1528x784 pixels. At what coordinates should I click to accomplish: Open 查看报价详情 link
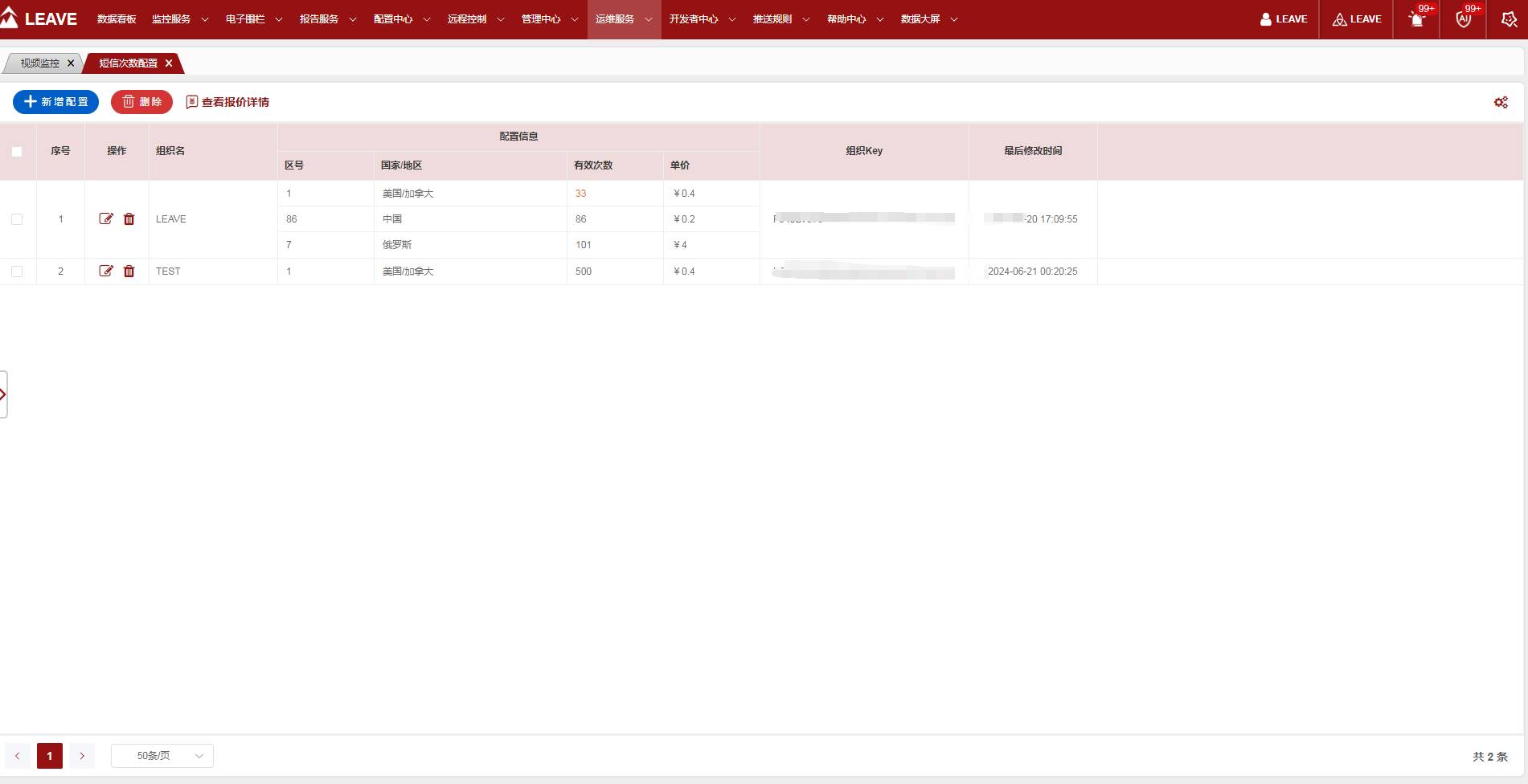coord(227,102)
